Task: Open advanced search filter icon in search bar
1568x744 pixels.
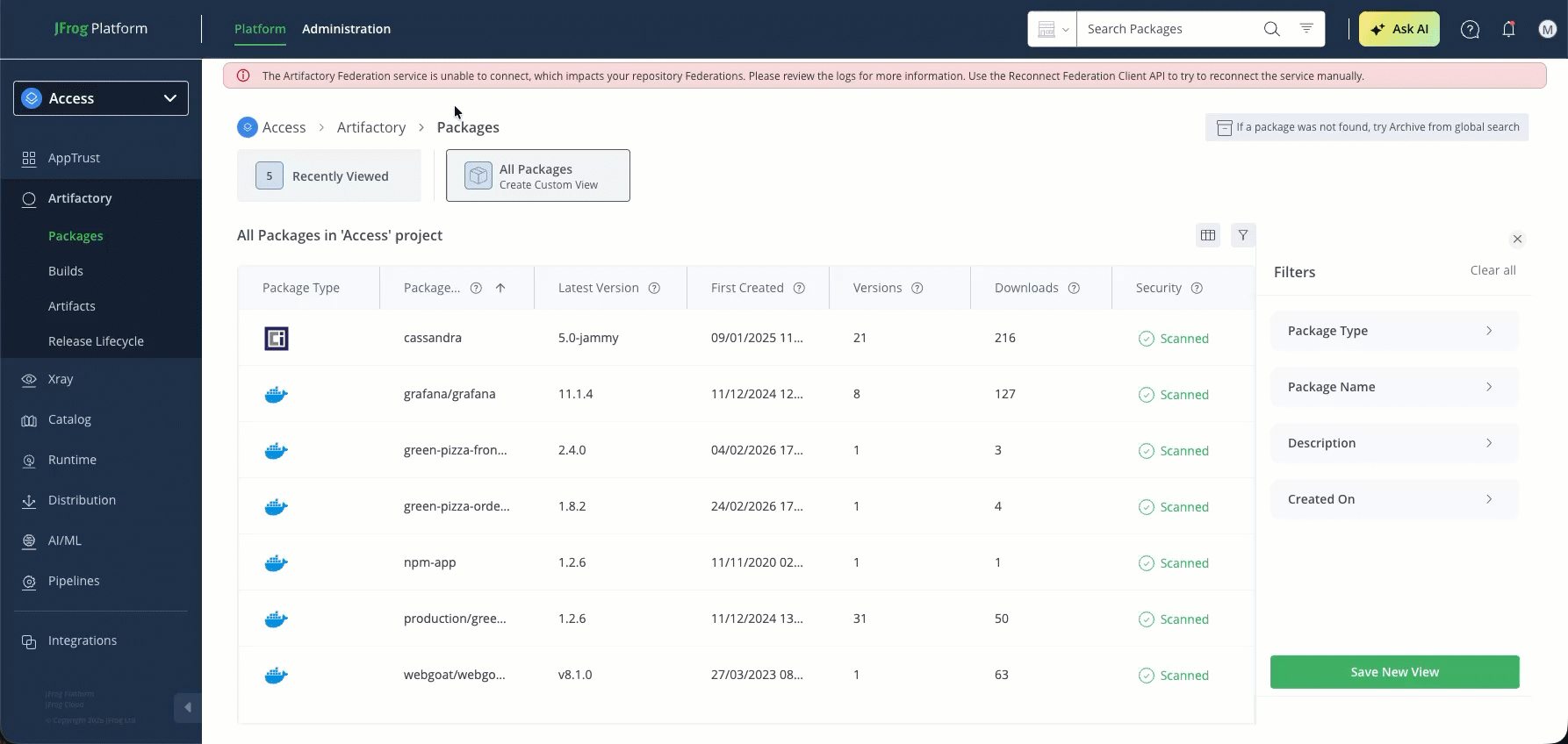Action: (1306, 29)
